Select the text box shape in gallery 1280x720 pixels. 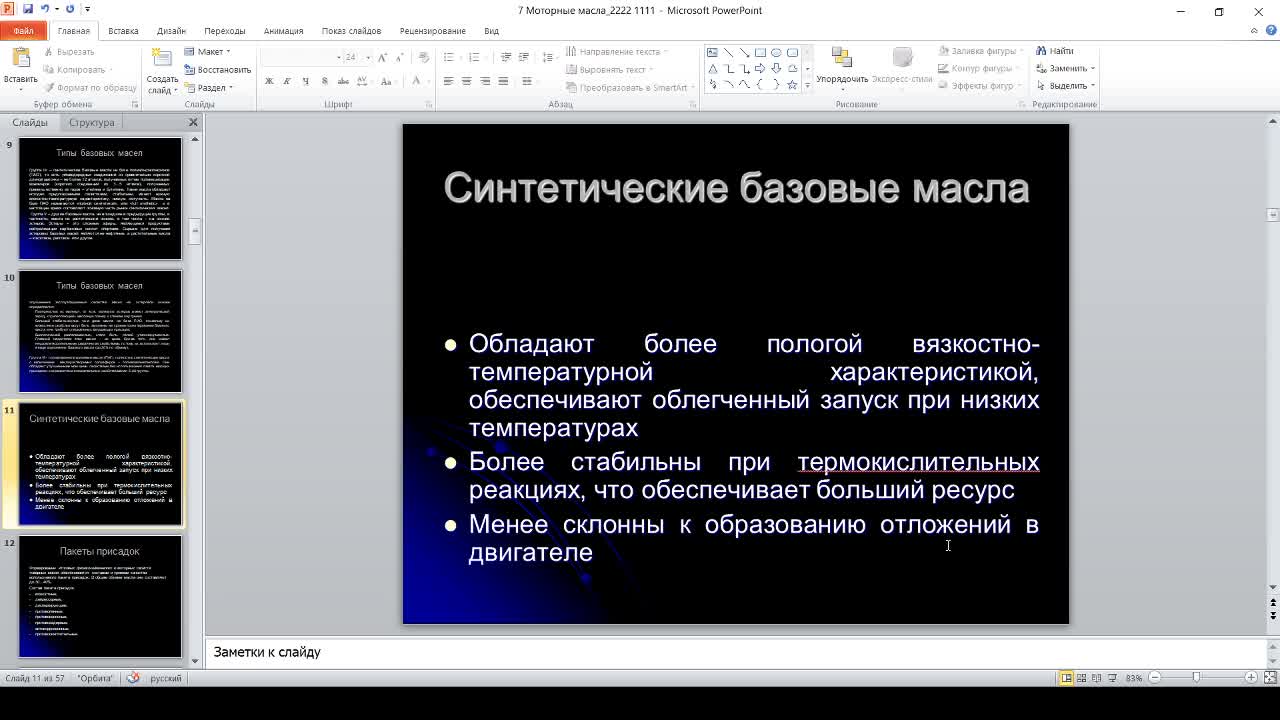coord(712,53)
